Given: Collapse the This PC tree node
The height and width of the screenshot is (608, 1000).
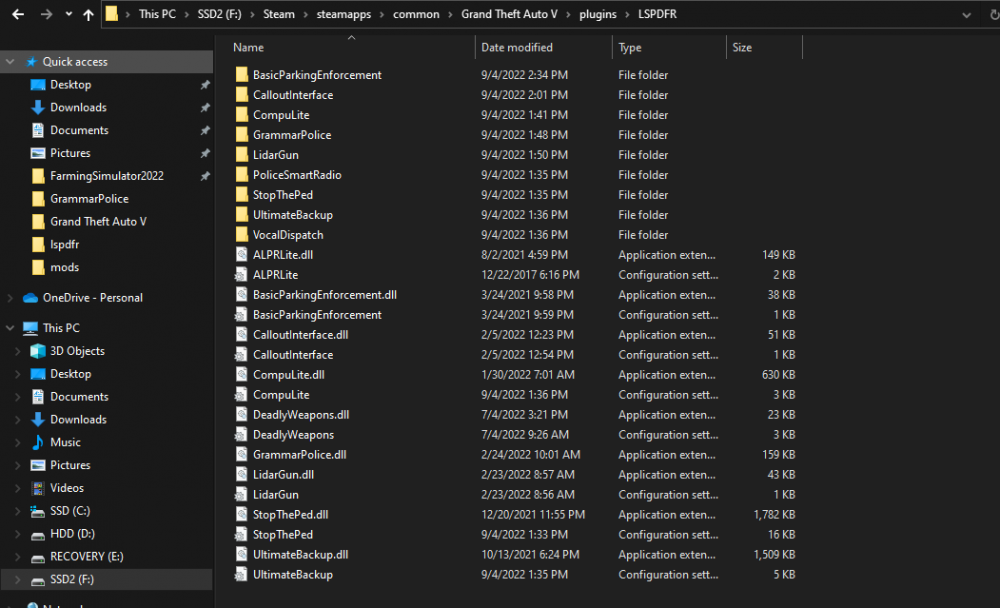Looking at the screenshot, I should pos(10,328).
